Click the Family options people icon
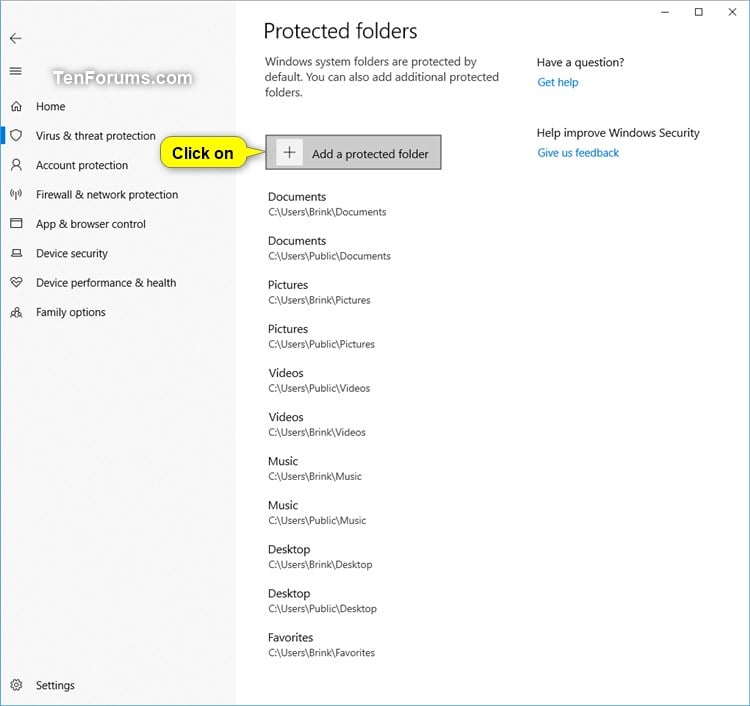 coord(16,312)
